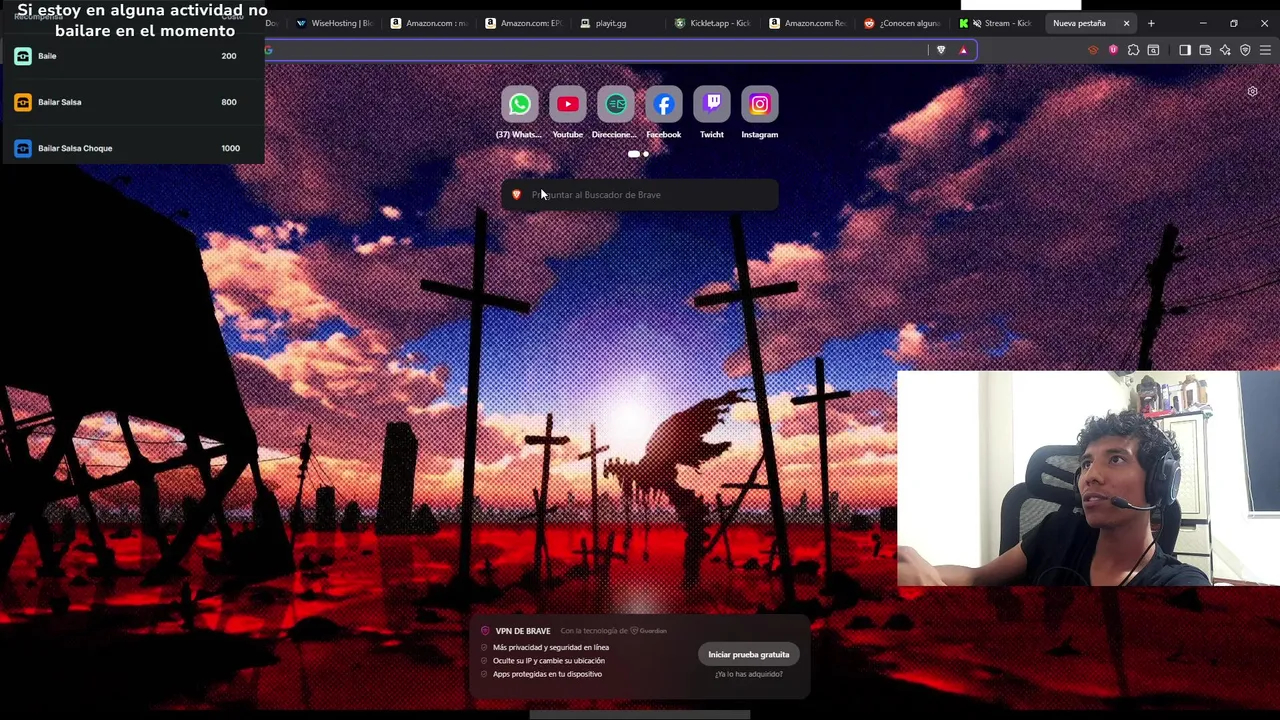Switch to the Amazon.com: Re tab

pyautogui.click(x=807, y=23)
